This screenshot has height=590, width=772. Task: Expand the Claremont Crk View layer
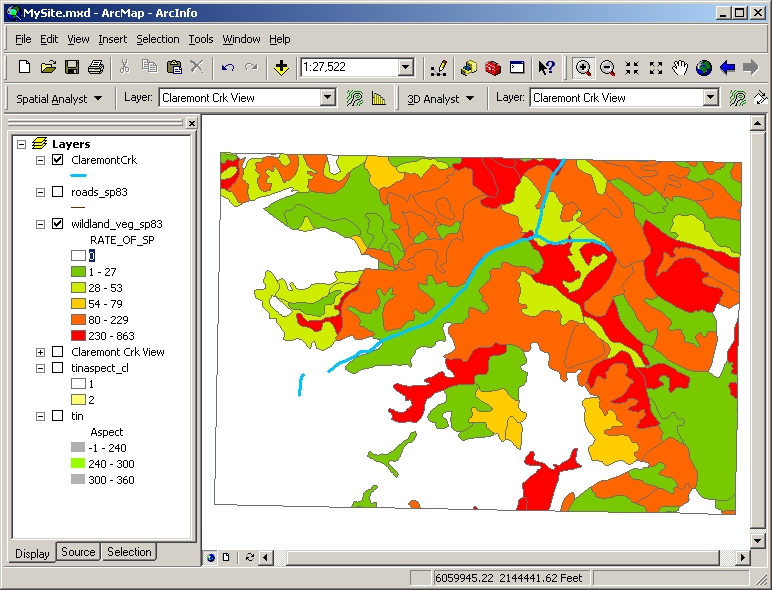click(x=40, y=352)
